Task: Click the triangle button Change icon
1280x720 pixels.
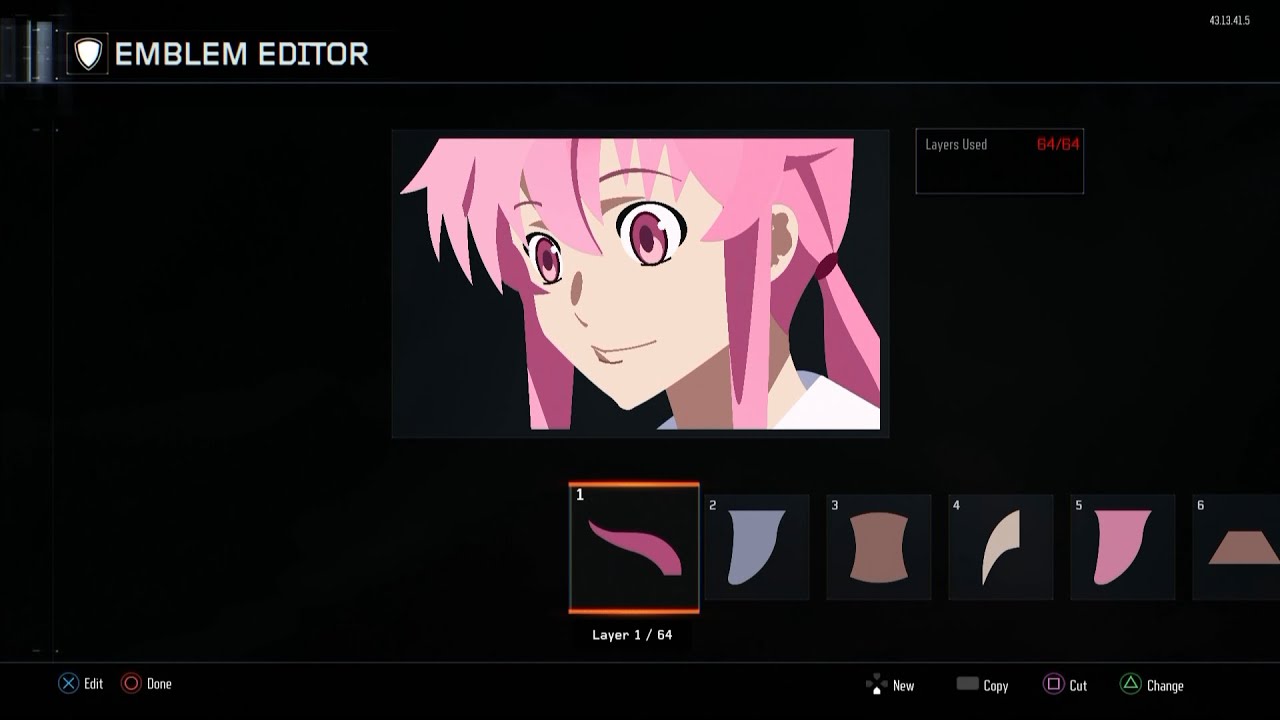Action: coord(1130,684)
